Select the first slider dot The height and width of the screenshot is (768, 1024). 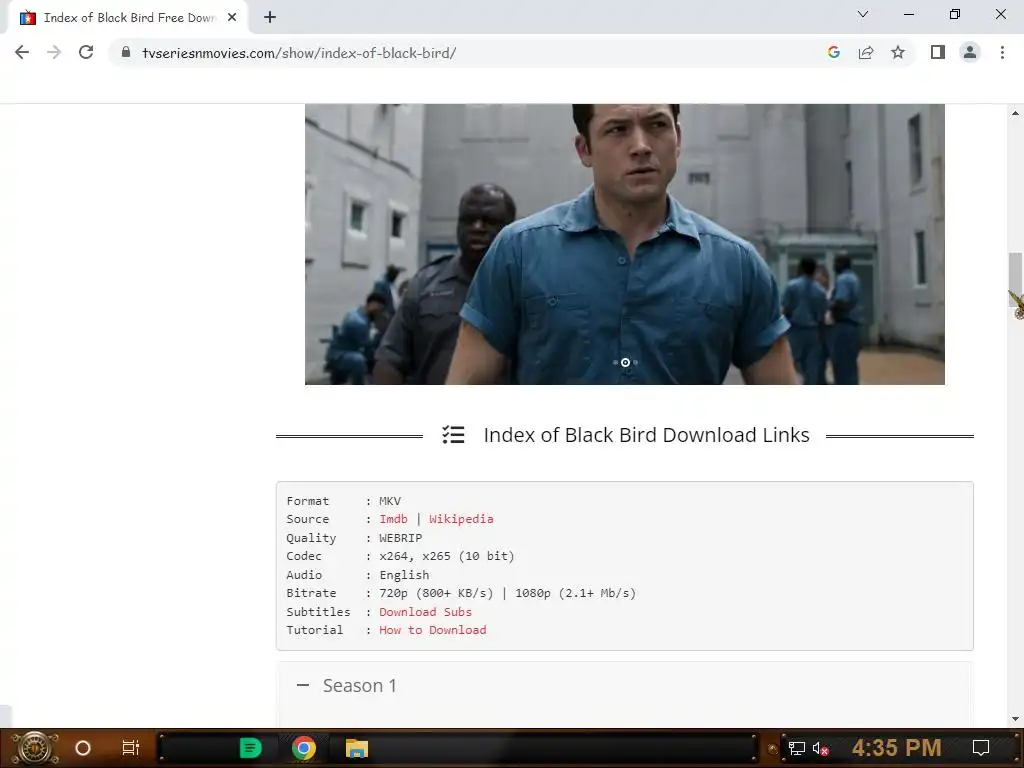pyautogui.click(x=615, y=362)
